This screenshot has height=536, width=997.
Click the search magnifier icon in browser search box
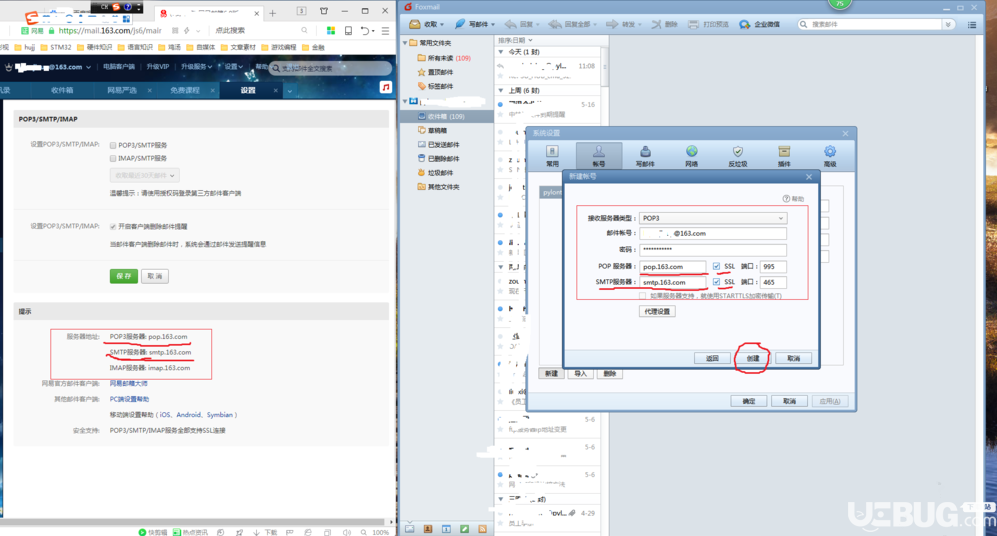(x=305, y=31)
